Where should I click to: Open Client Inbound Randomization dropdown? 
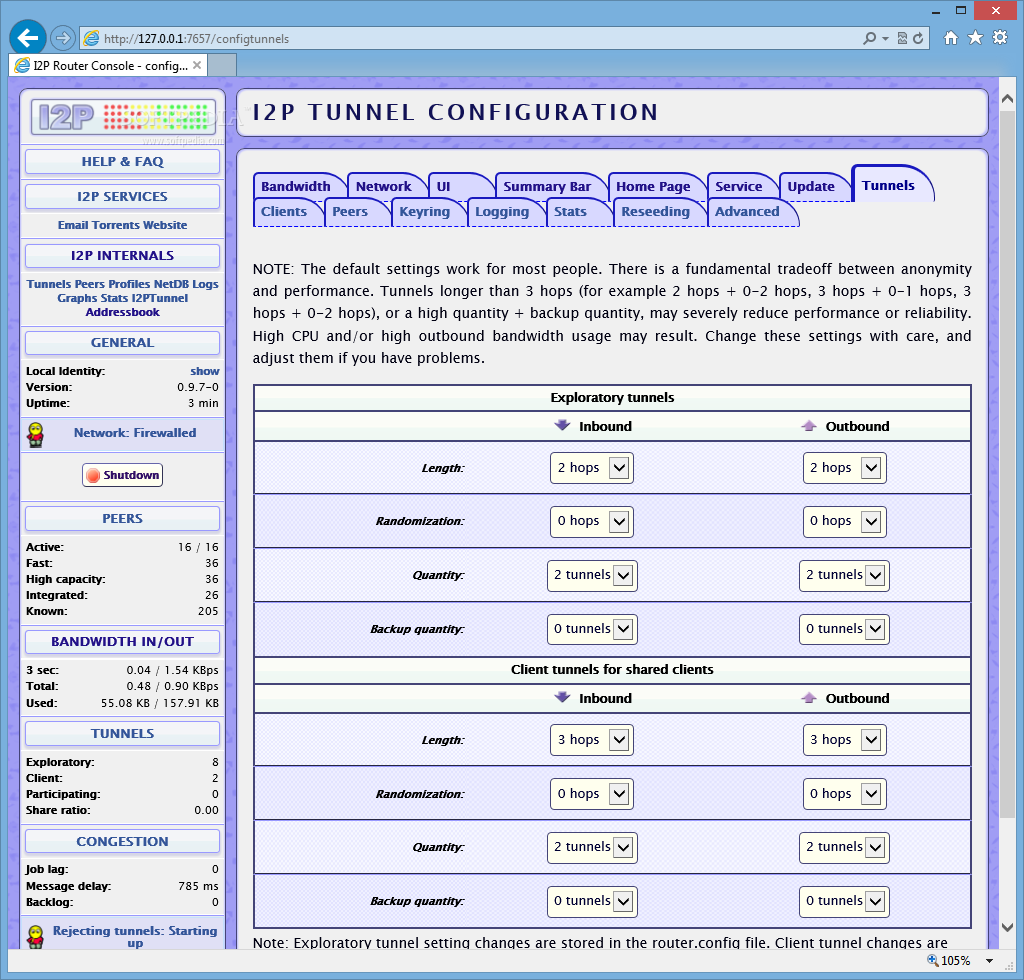coord(592,794)
